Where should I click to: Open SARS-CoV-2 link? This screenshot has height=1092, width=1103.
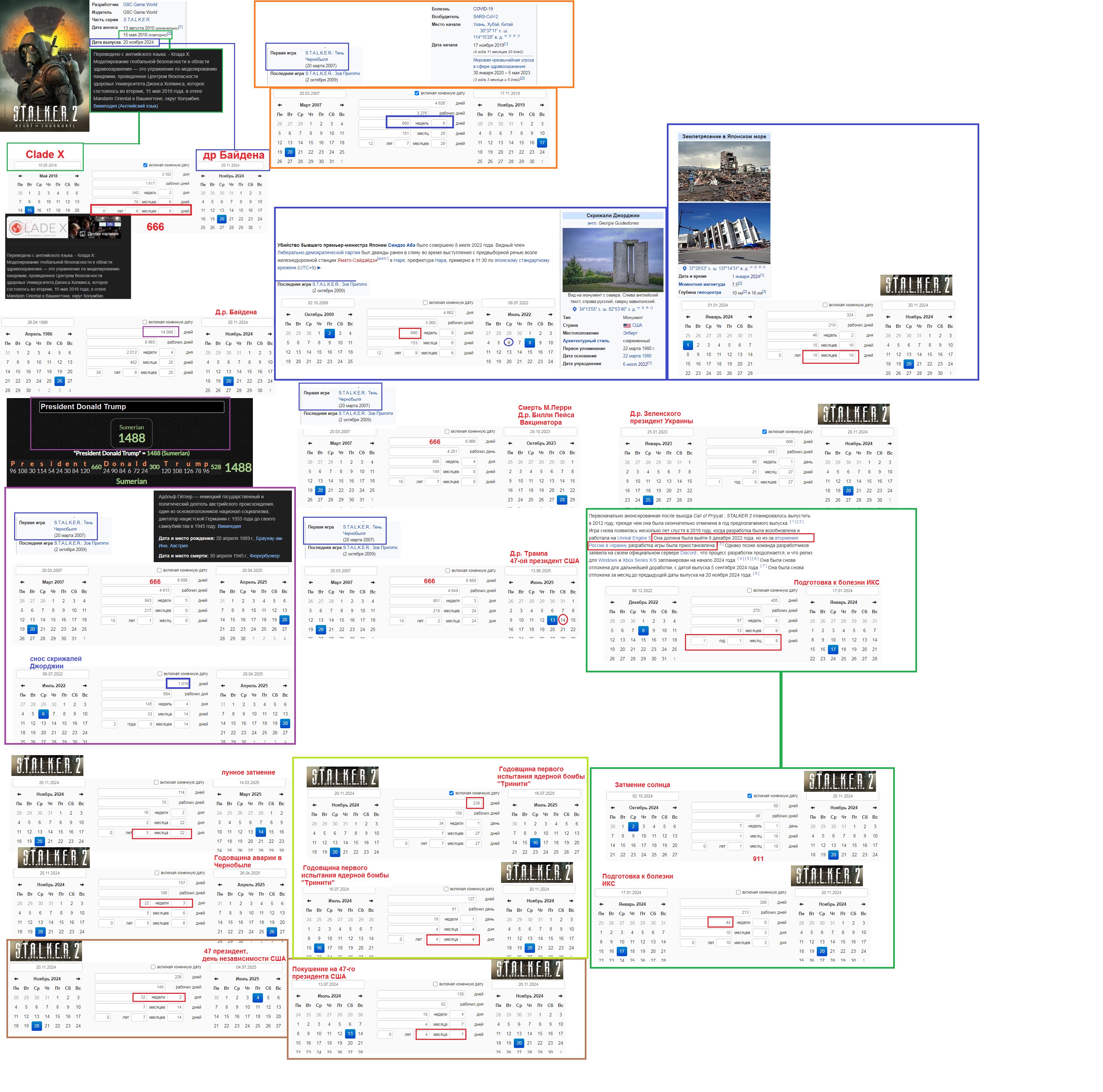(485, 16)
